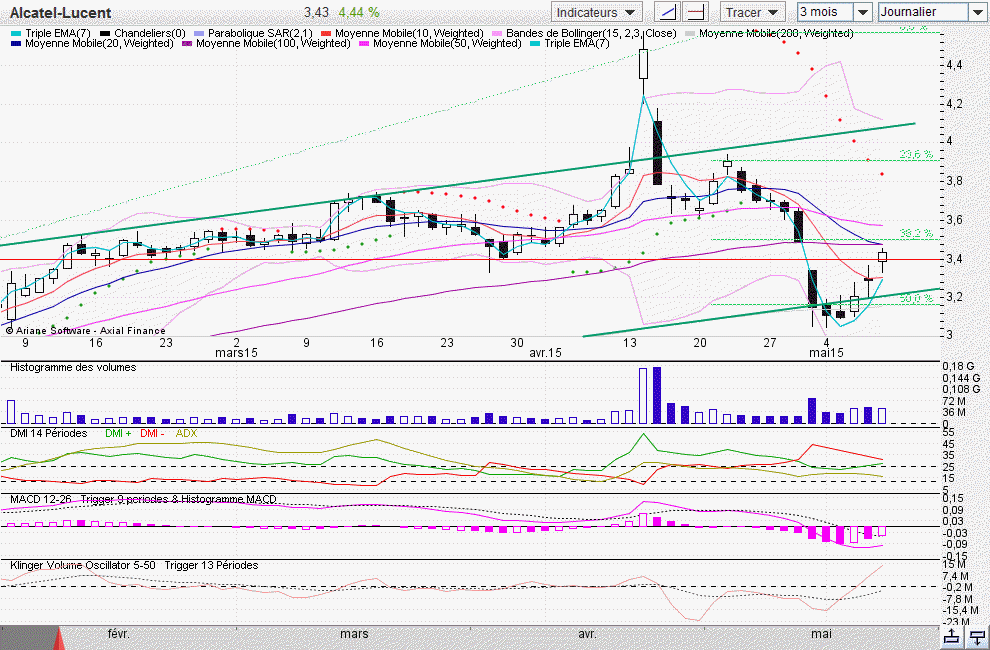
Task: Open the Tracer dropdown menu
Action: [753, 12]
